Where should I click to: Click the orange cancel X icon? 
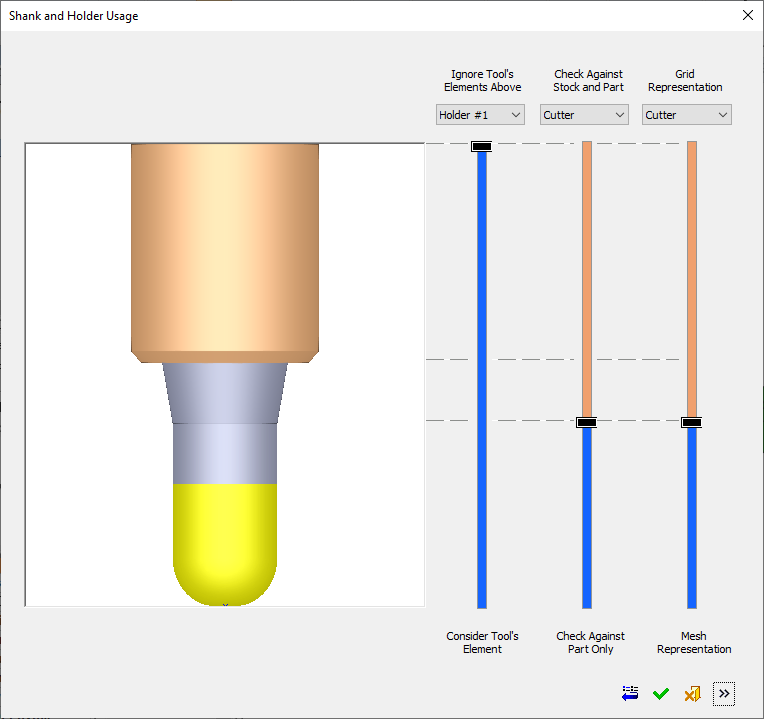(x=692, y=694)
